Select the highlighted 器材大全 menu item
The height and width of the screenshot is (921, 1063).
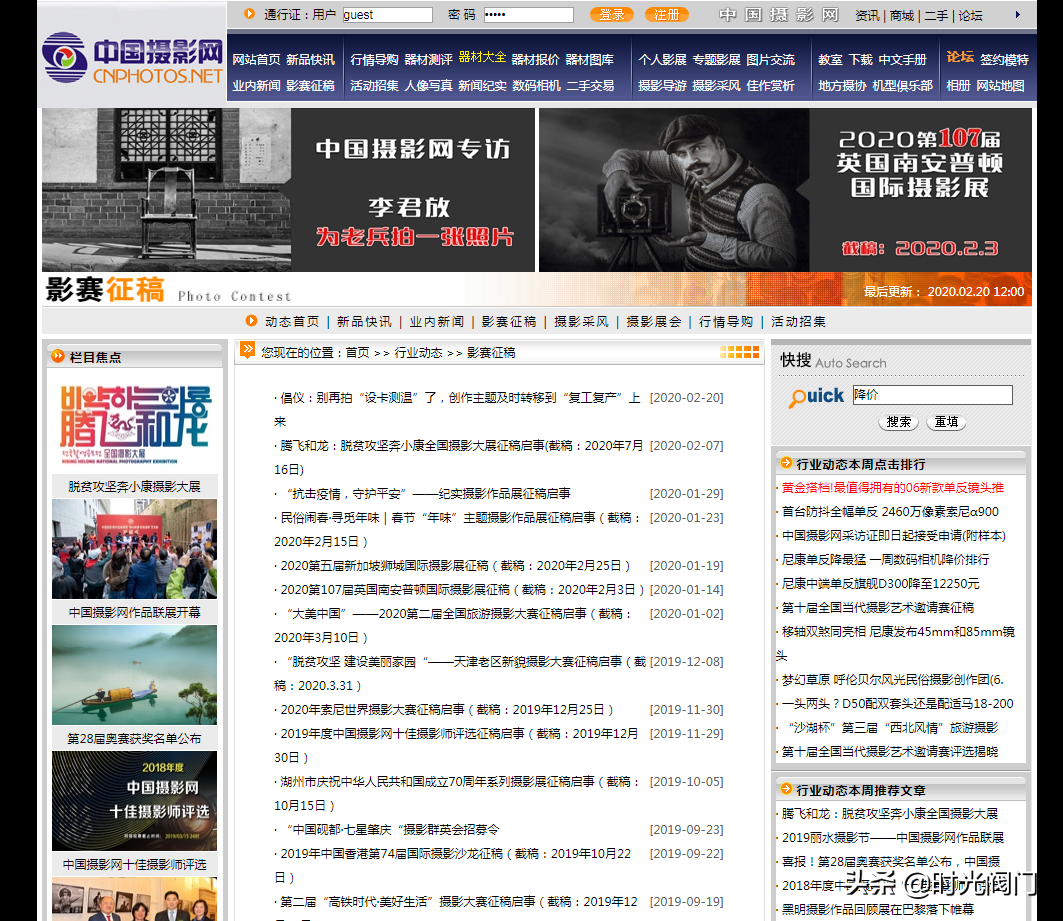pos(482,57)
